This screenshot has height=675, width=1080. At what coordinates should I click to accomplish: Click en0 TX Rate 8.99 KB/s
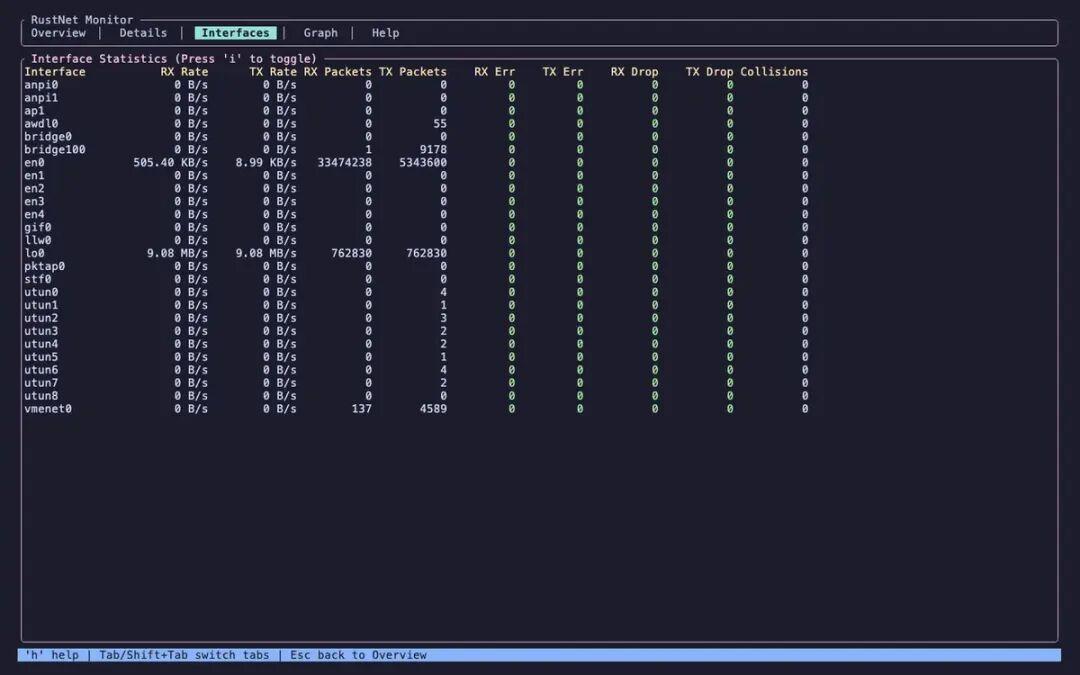(x=266, y=163)
